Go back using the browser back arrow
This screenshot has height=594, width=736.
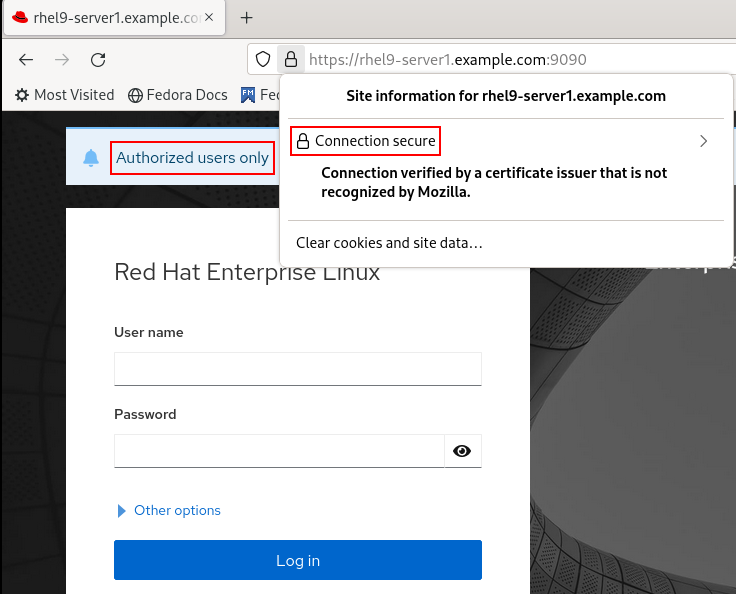coord(26,59)
